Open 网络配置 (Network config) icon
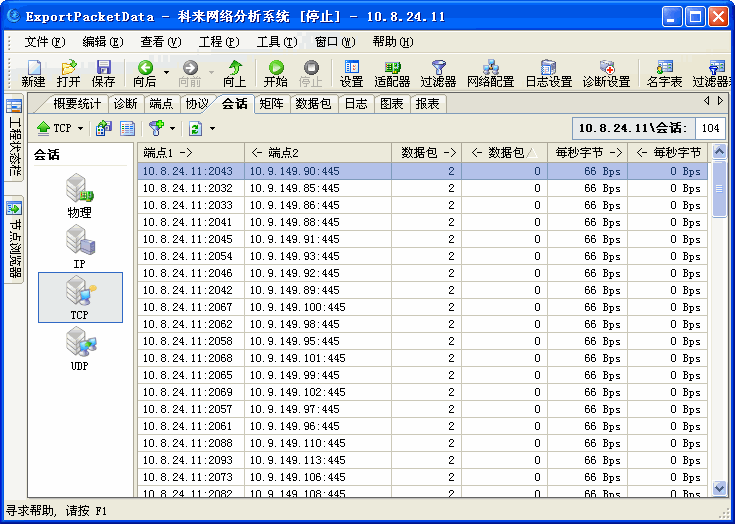The image size is (735, 524). [x=490, y=73]
